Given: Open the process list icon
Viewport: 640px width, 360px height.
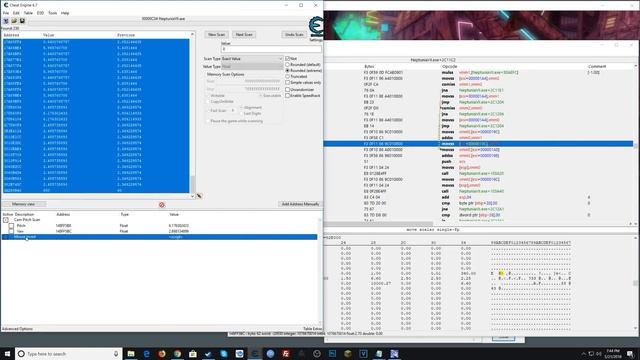Looking at the screenshot, I should pos(6,21).
